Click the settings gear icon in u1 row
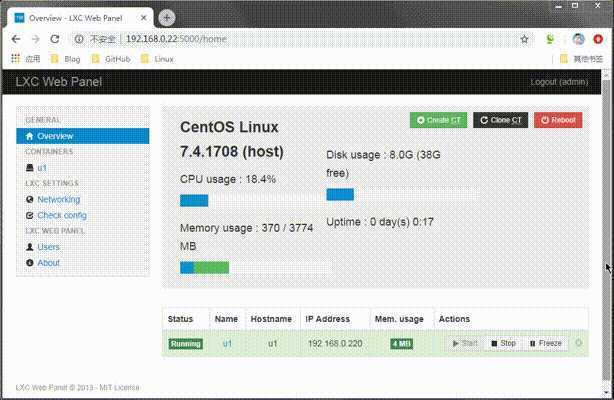 coord(579,343)
